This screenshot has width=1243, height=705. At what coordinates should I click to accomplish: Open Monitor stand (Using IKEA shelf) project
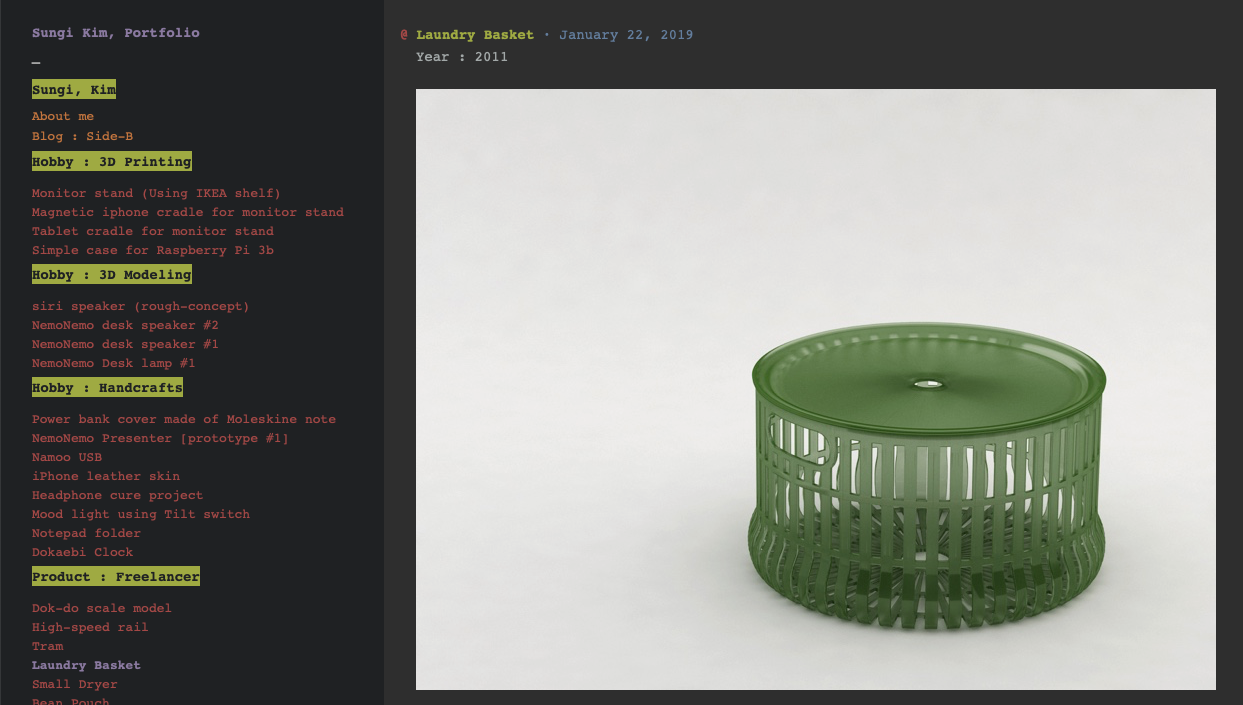click(156, 193)
